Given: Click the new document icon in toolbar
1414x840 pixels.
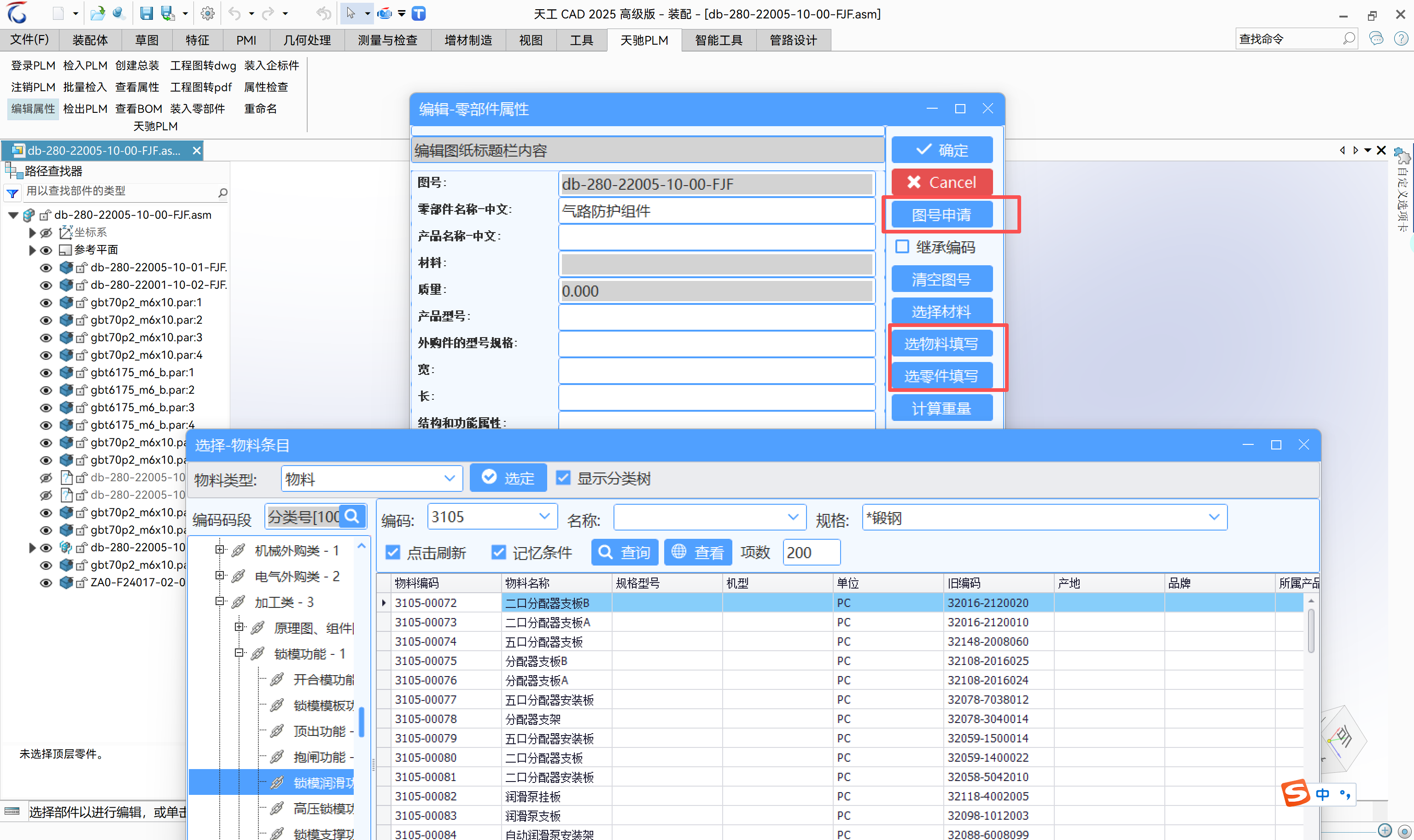Looking at the screenshot, I should coord(58,13).
